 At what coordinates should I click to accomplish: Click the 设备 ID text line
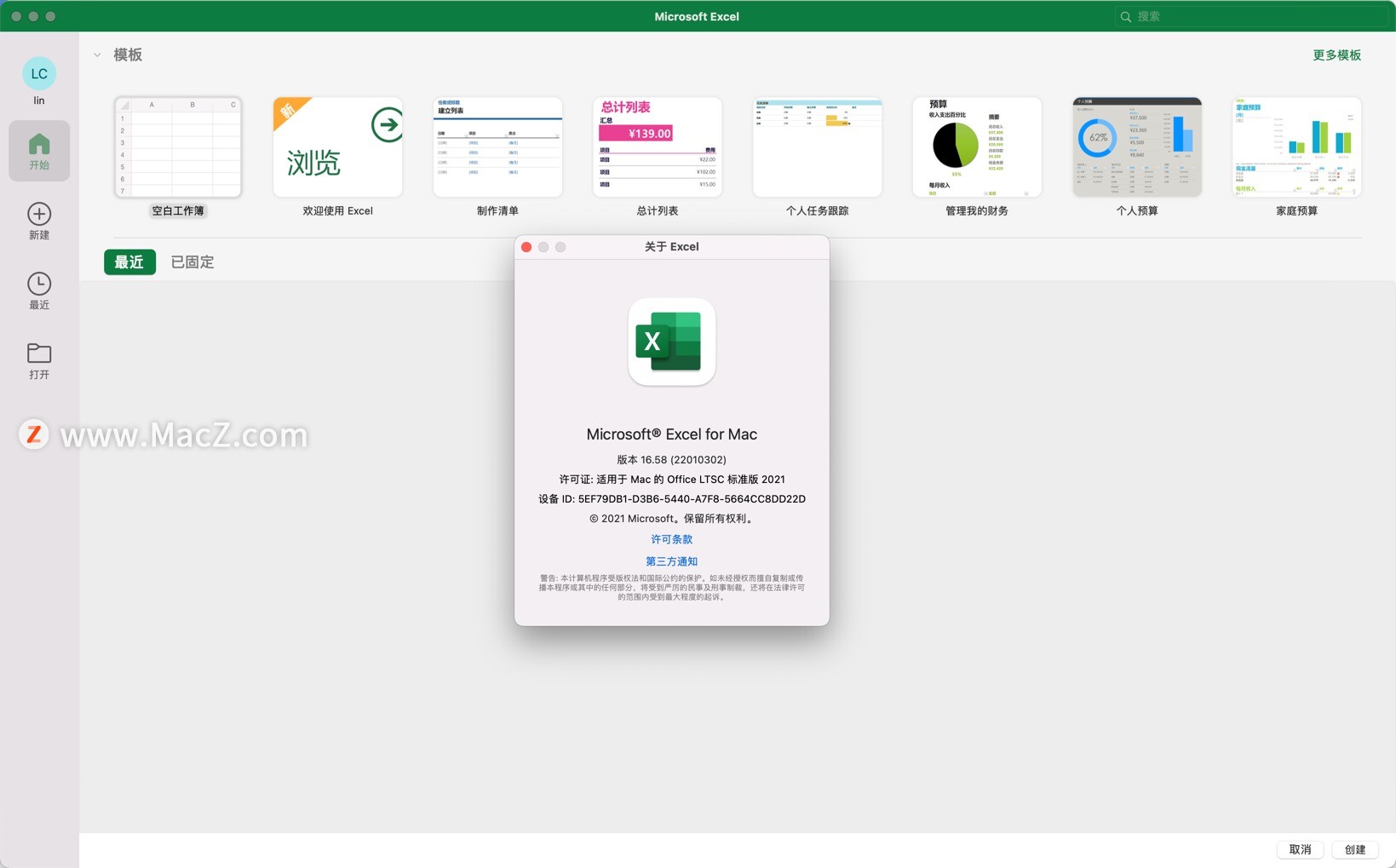(x=671, y=499)
